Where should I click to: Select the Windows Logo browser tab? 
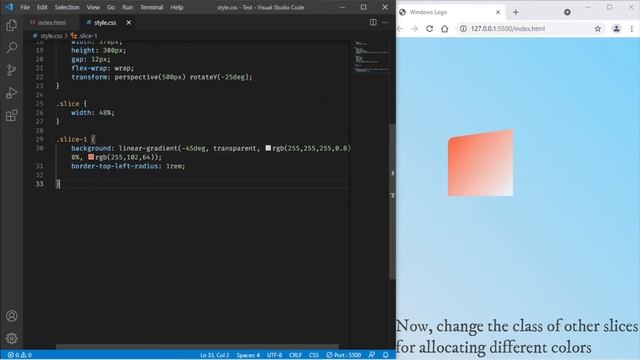pos(450,12)
